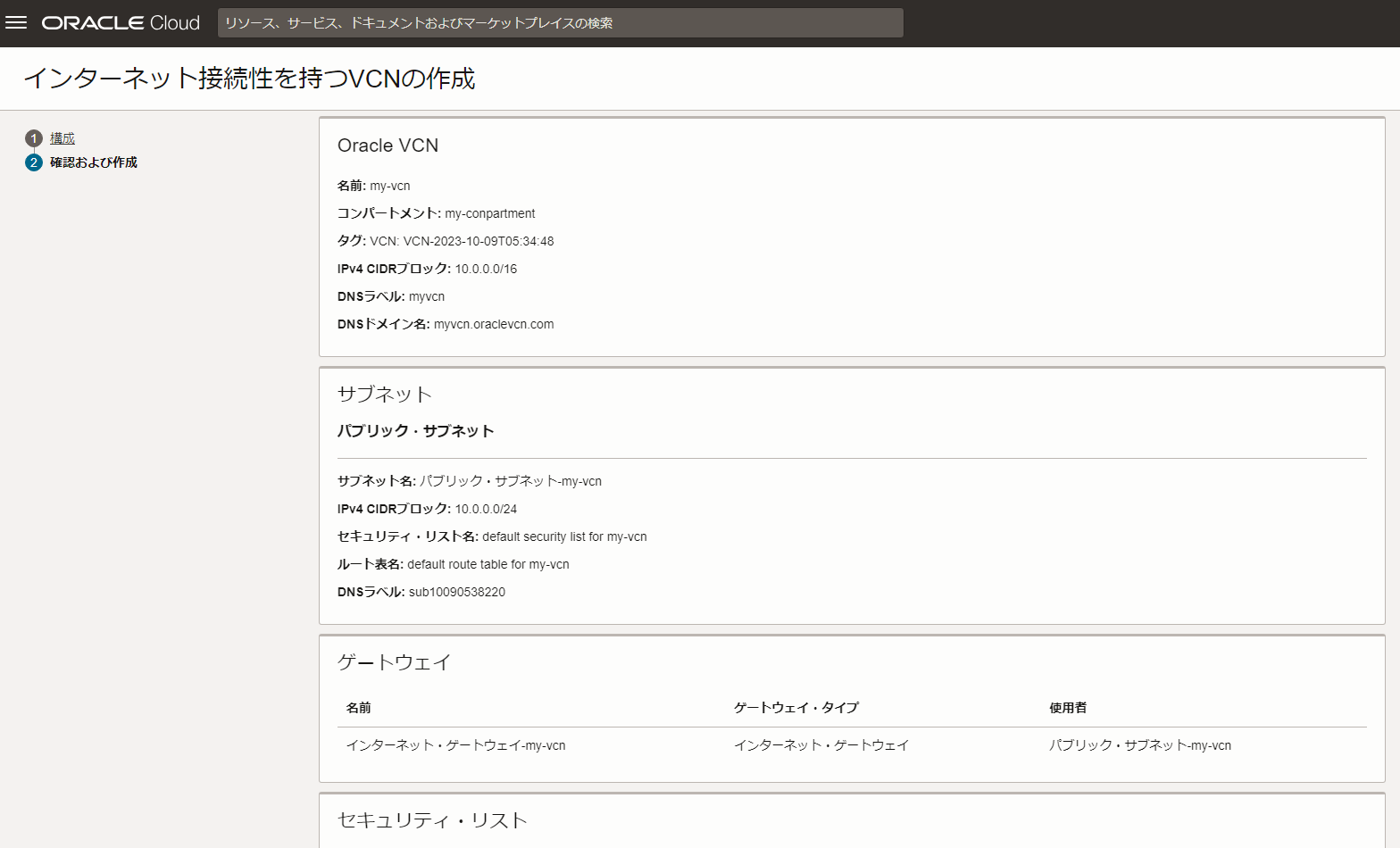Focus the resource and service search field
The height and width of the screenshot is (848, 1400).
[x=560, y=23]
